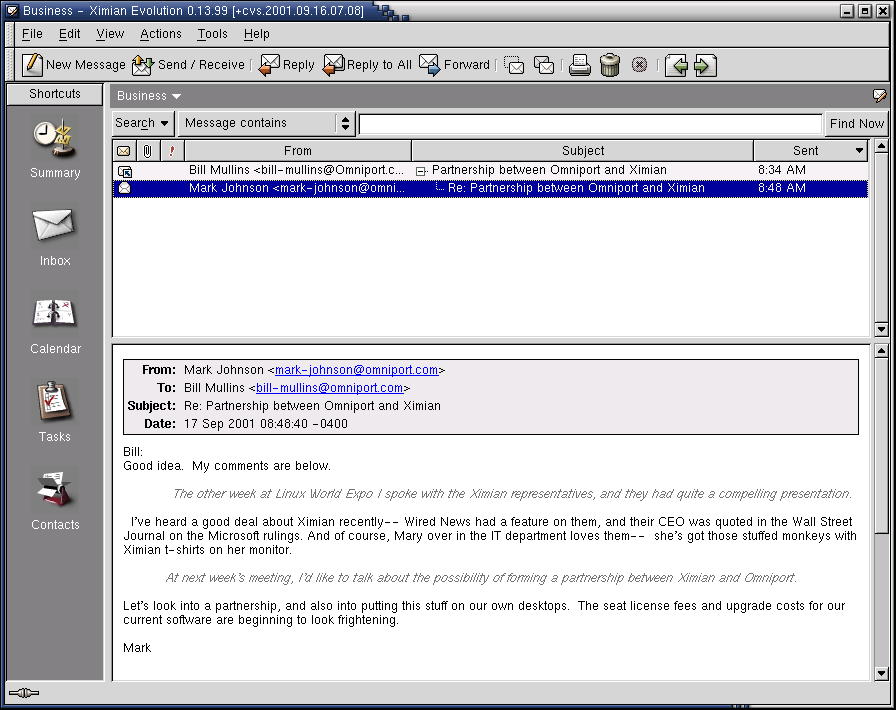Select Re: Partnership message from Mark Johnson
This screenshot has height=710, width=896.
(x=490, y=188)
